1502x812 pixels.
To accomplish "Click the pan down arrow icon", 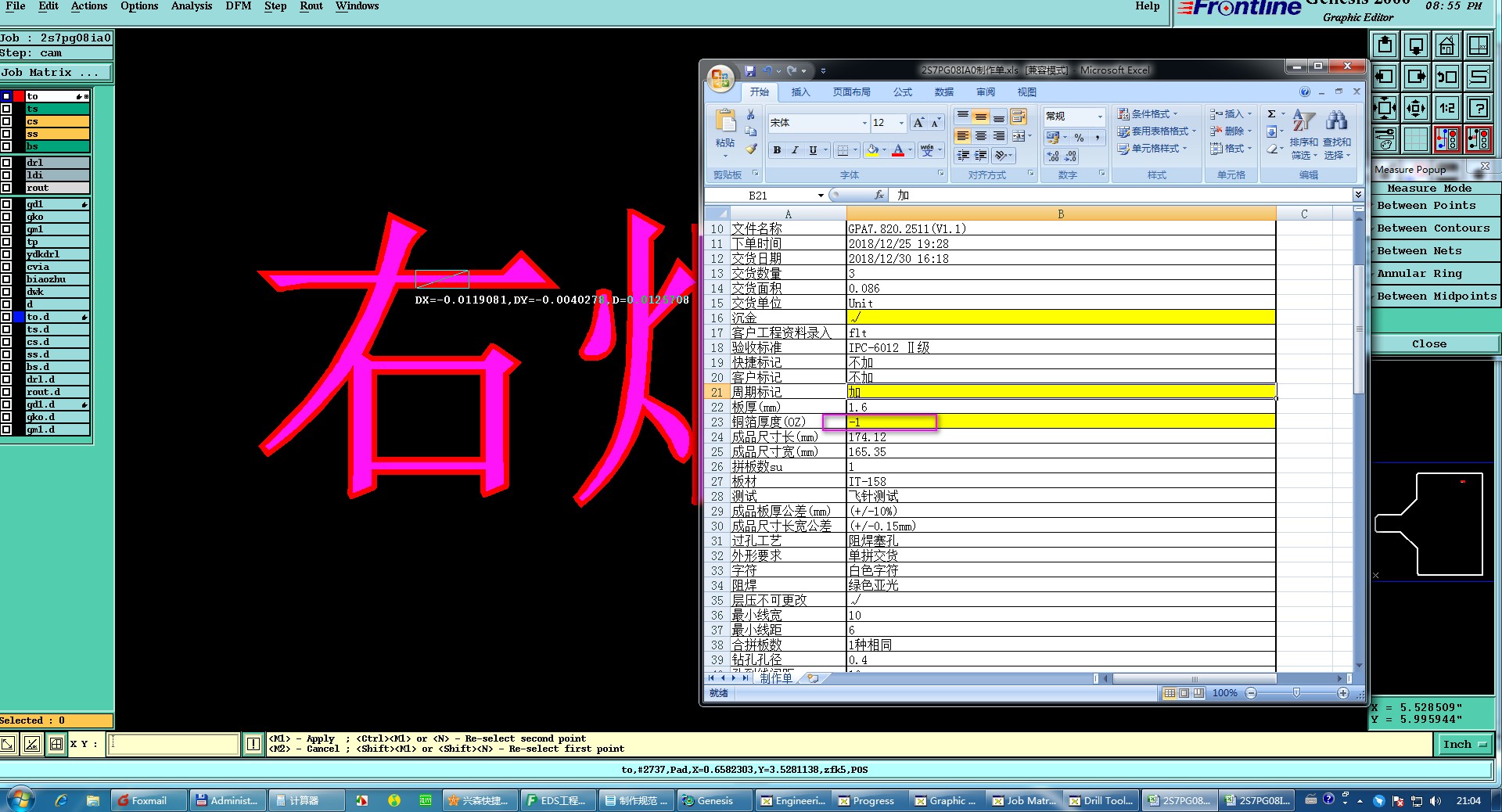I will click(1416, 46).
